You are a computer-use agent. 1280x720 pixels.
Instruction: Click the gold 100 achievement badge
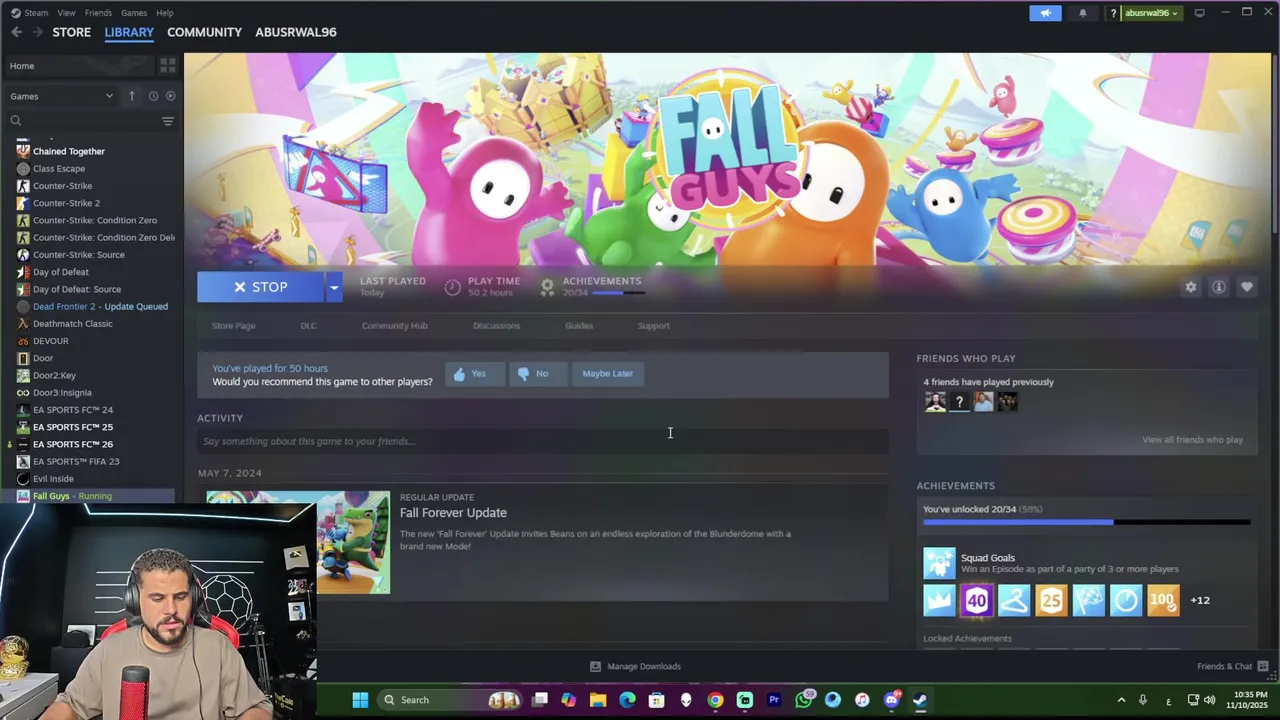click(1163, 600)
